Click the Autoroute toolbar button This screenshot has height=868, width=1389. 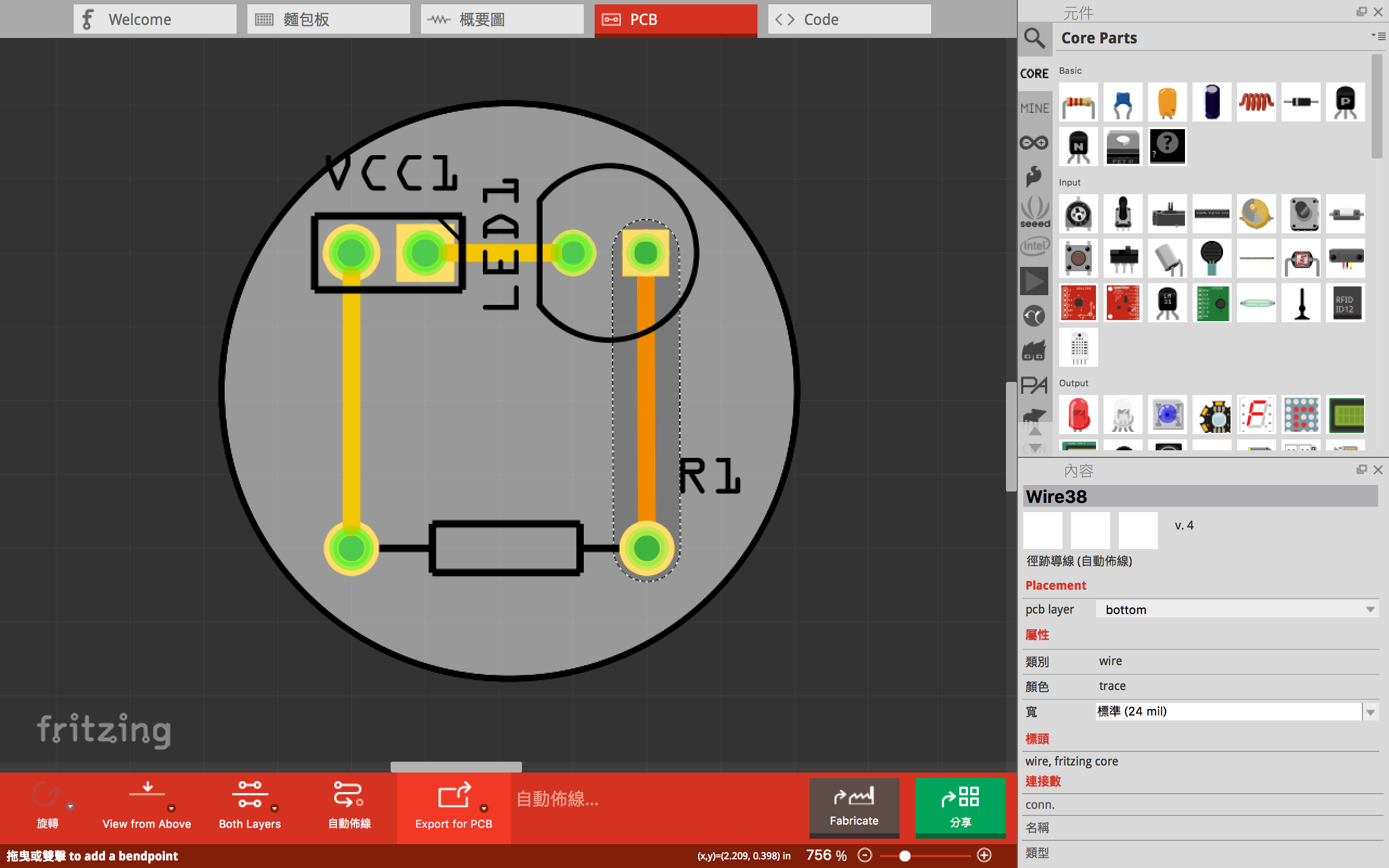coord(349,805)
